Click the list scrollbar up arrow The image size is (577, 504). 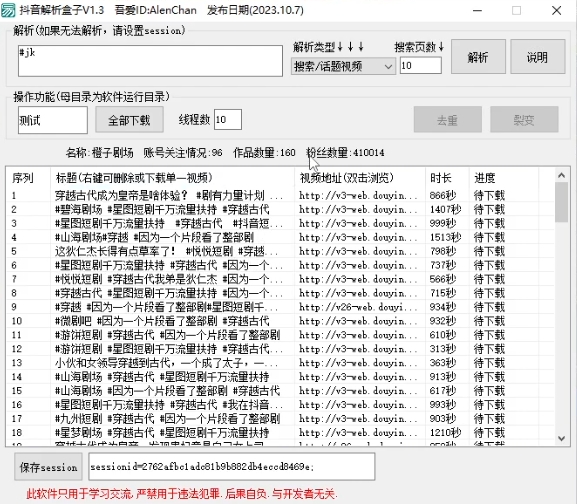tap(562, 175)
